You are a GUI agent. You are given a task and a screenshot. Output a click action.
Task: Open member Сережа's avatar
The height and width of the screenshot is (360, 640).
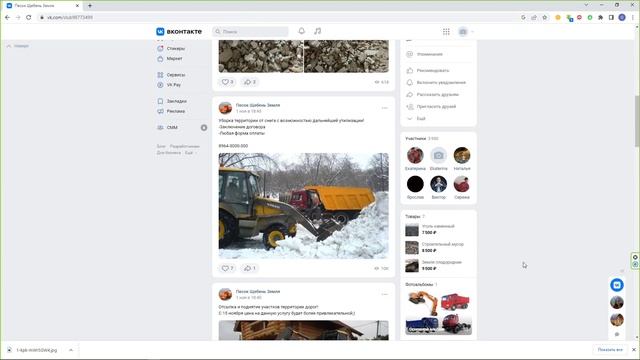(462, 184)
